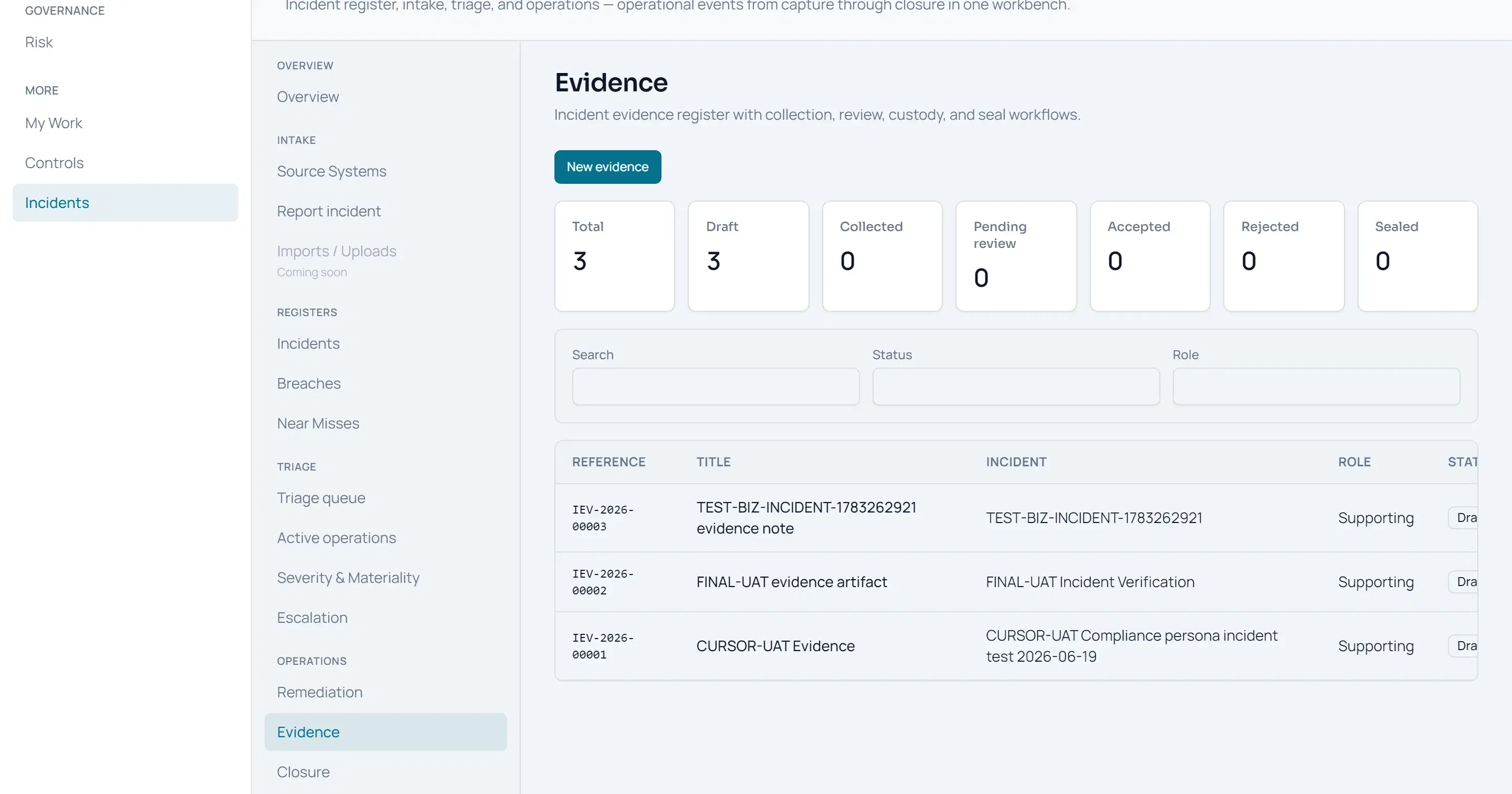This screenshot has width=1512, height=794.
Task: Go to Report incident
Action: pos(329,211)
